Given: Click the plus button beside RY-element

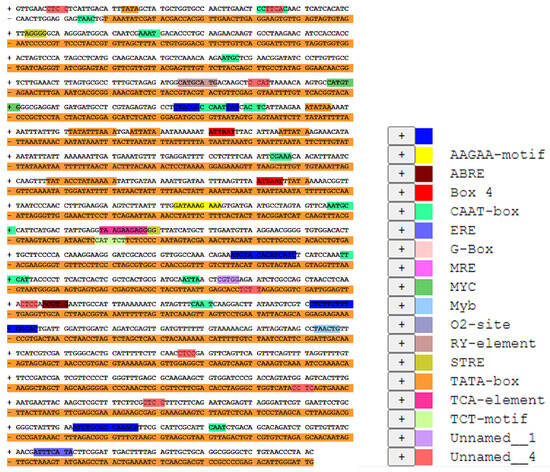Looking at the screenshot, I should [x=401, y=344].
